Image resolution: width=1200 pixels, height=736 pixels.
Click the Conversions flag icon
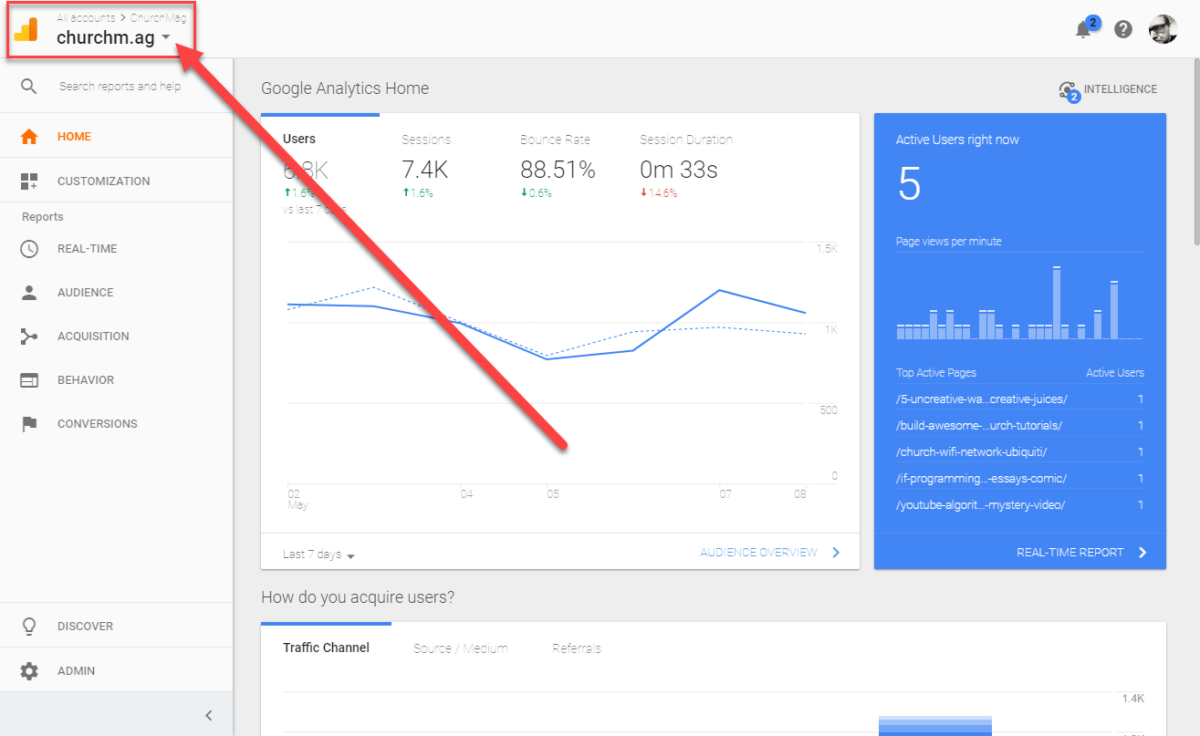(29, 424)
